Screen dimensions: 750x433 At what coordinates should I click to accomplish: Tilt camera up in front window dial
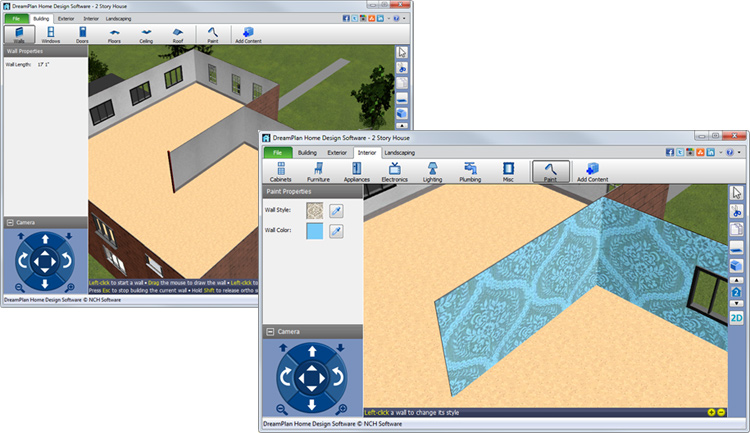coord(312,352)
